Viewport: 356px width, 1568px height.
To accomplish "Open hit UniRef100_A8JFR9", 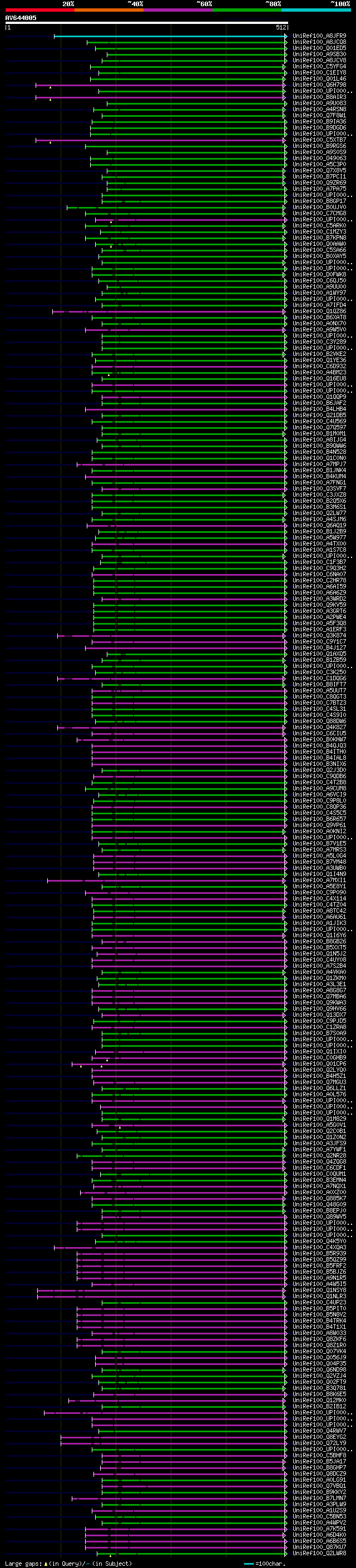I will [x=319, y=36].
